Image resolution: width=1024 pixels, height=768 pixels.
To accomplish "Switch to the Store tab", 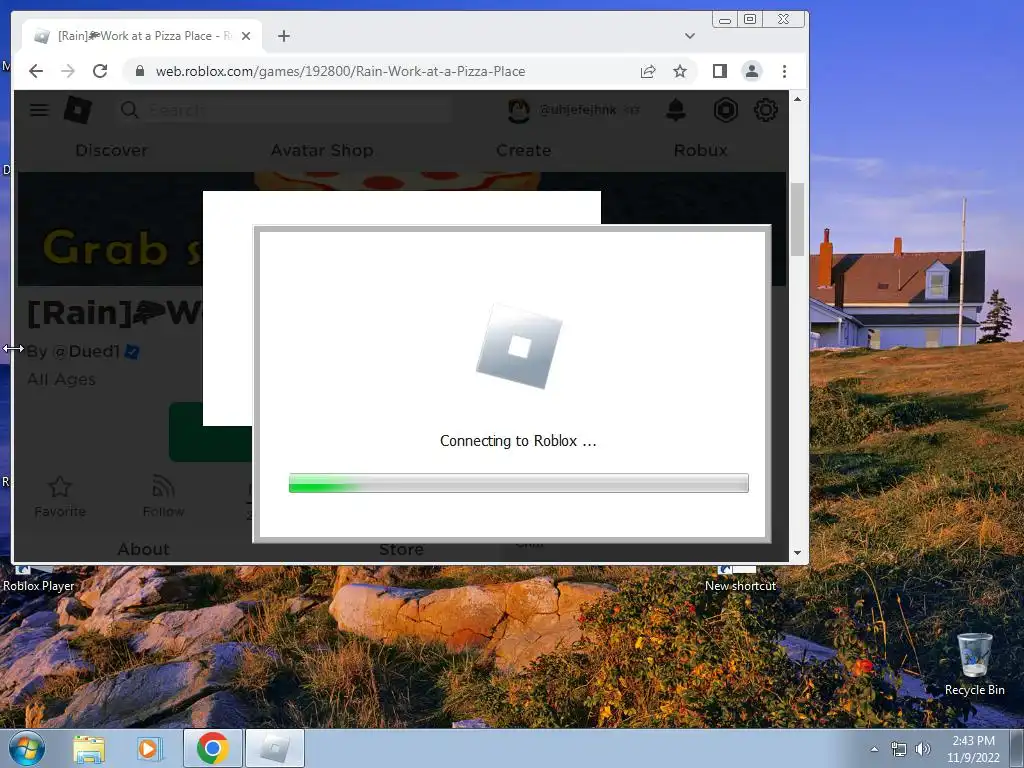I will [401, 550].
